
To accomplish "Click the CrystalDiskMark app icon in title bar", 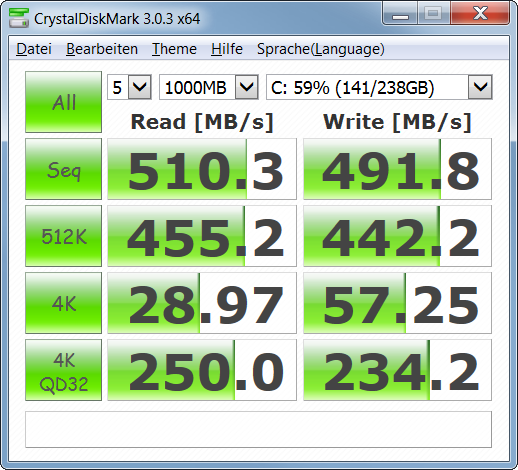I will click(19, 18).
